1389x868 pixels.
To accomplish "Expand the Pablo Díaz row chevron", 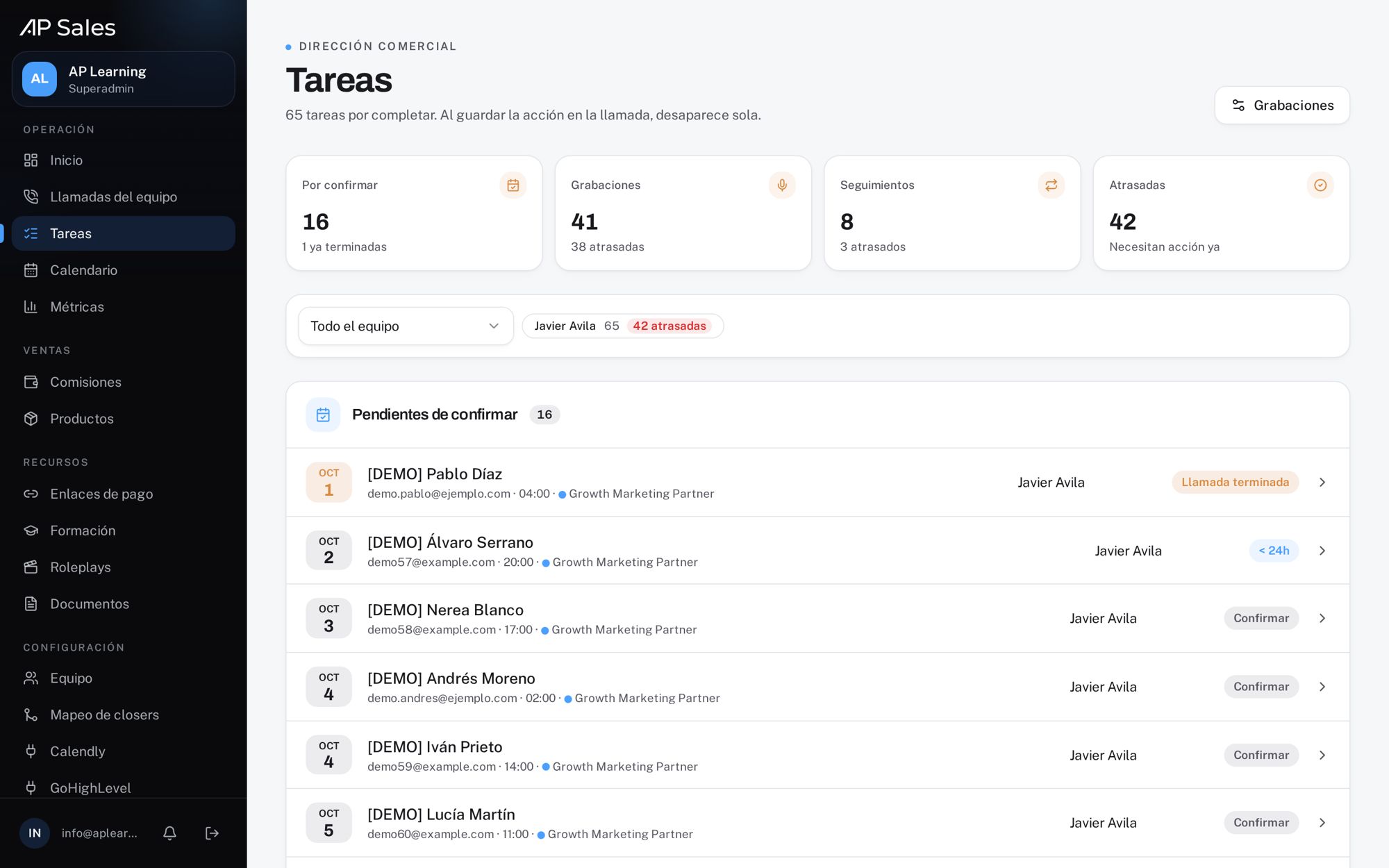I will [1322, 482].
